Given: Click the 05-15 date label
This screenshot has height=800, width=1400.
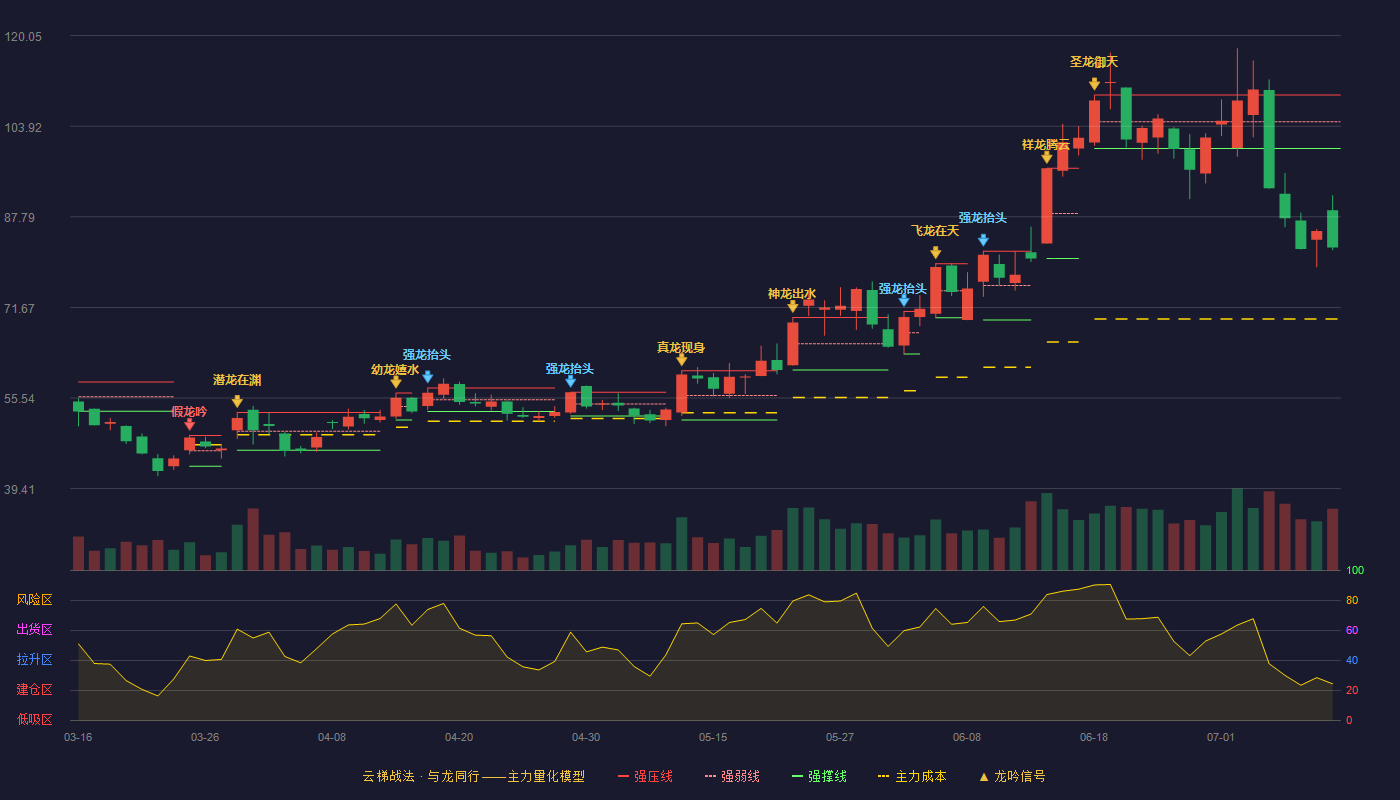Looking at the screenshot, I should click(713, 737).
